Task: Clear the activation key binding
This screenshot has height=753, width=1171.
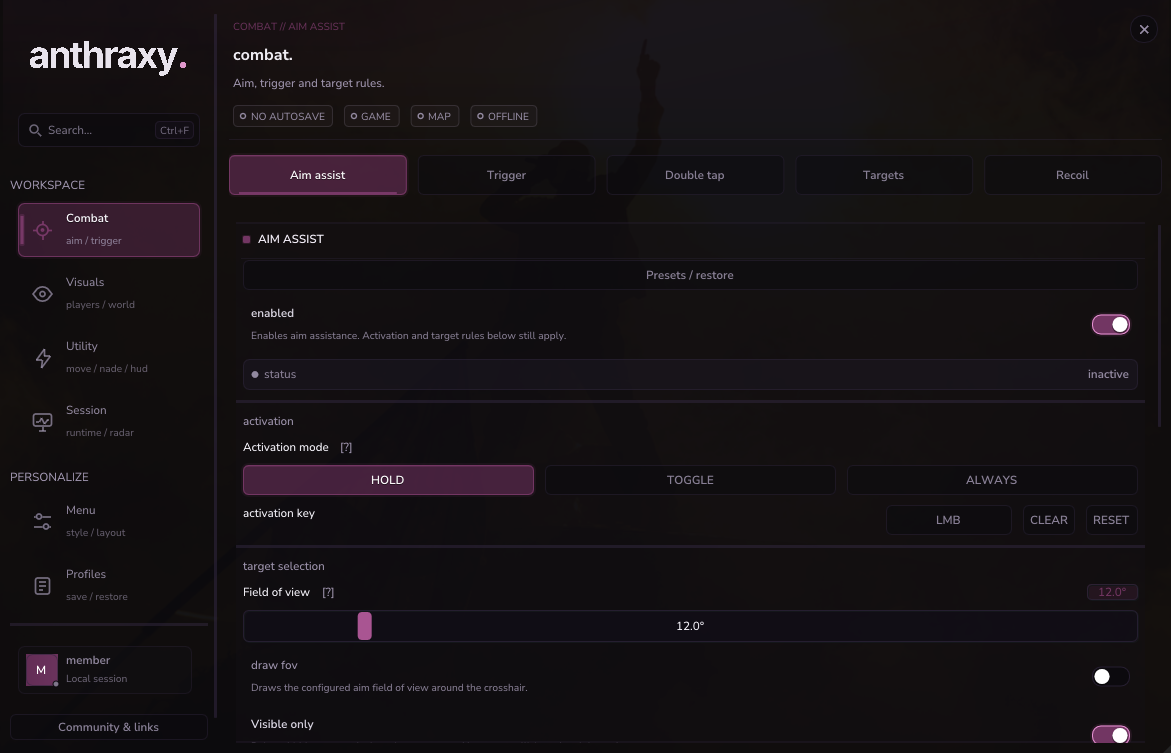Action: [x=1049, y=520]
